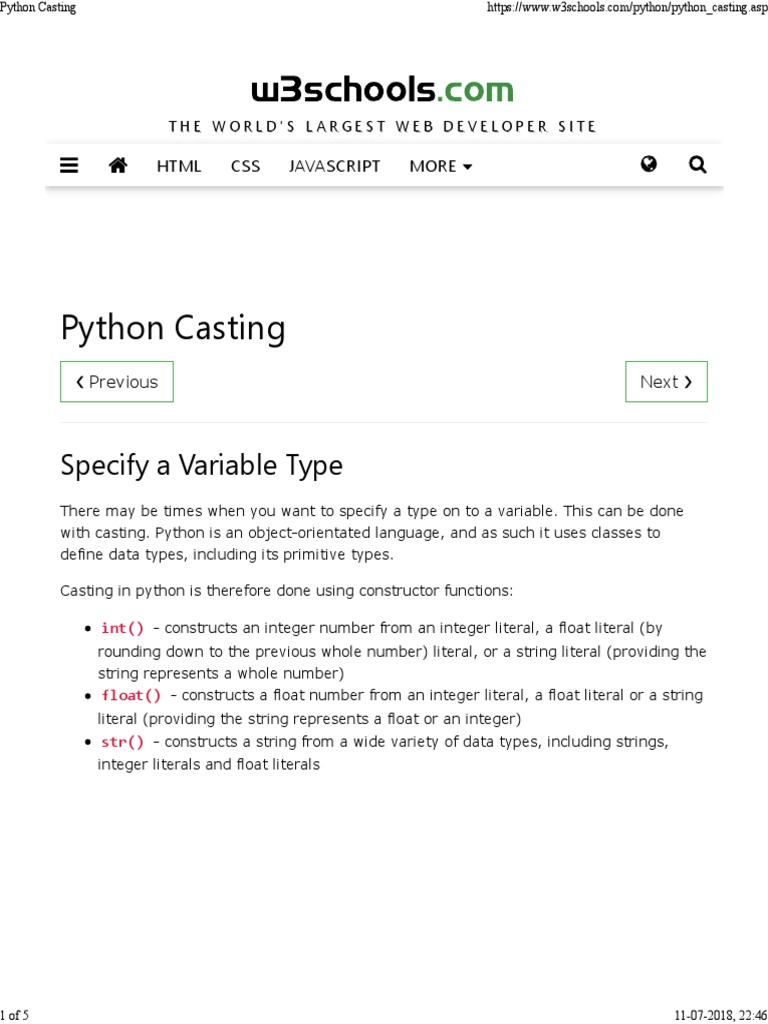Click the int() code keyword
Viewport: 768px width, 1024px height.
click(x=122, y=628)
